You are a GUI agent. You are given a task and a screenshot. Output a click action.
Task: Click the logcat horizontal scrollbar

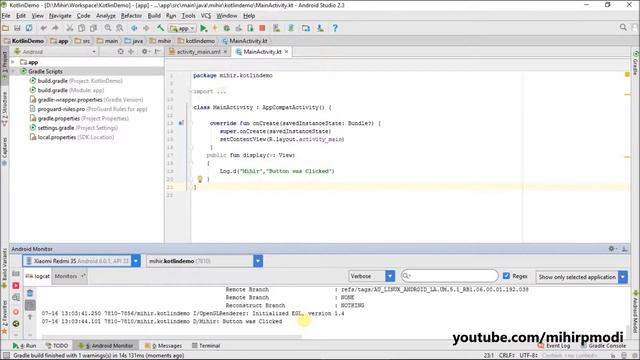tap(171, 337)
